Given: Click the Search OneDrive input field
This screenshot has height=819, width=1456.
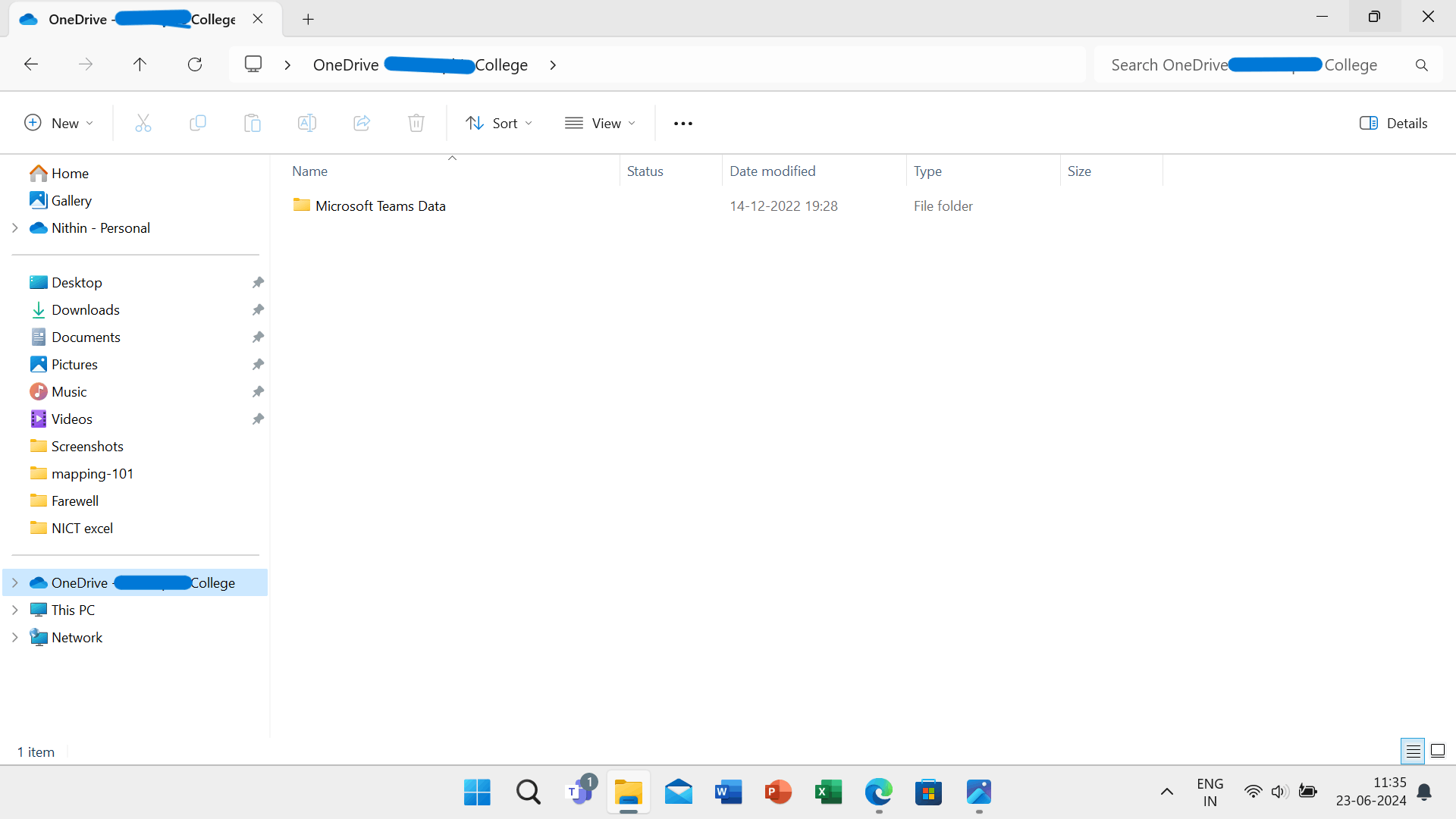Looking at the screenshot, I should [x=1251, y=65].
